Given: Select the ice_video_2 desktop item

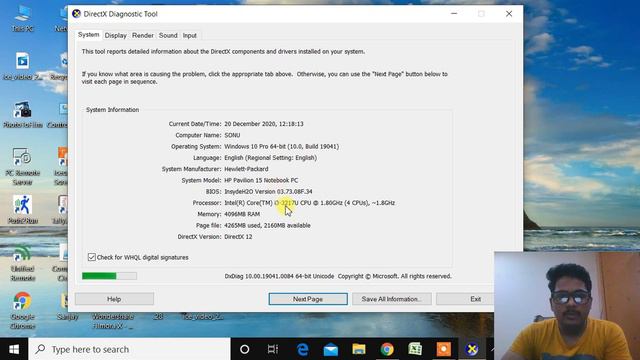Looking at the screenshot, I should click(202, 317).
